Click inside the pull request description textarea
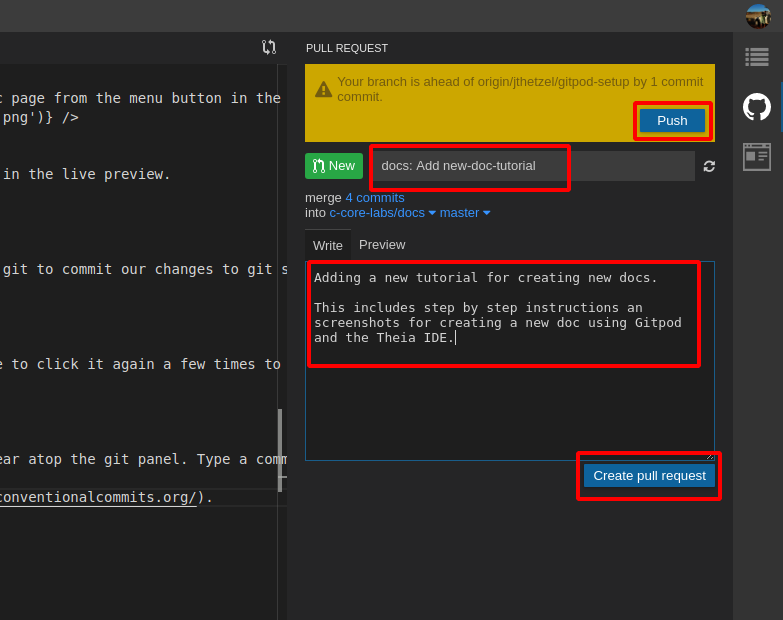Image resolution: width=783 pixels, height=620 pixels. click(x=510, y=360)
